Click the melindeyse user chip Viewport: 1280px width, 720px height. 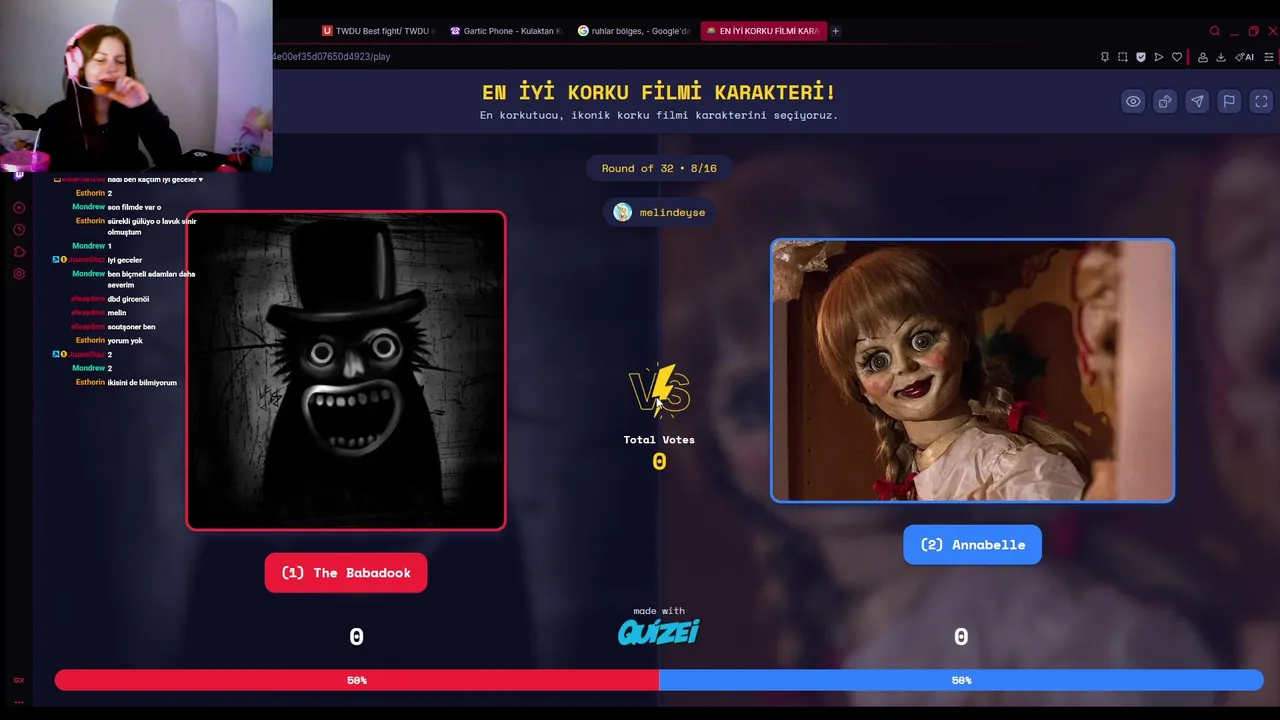660,212
